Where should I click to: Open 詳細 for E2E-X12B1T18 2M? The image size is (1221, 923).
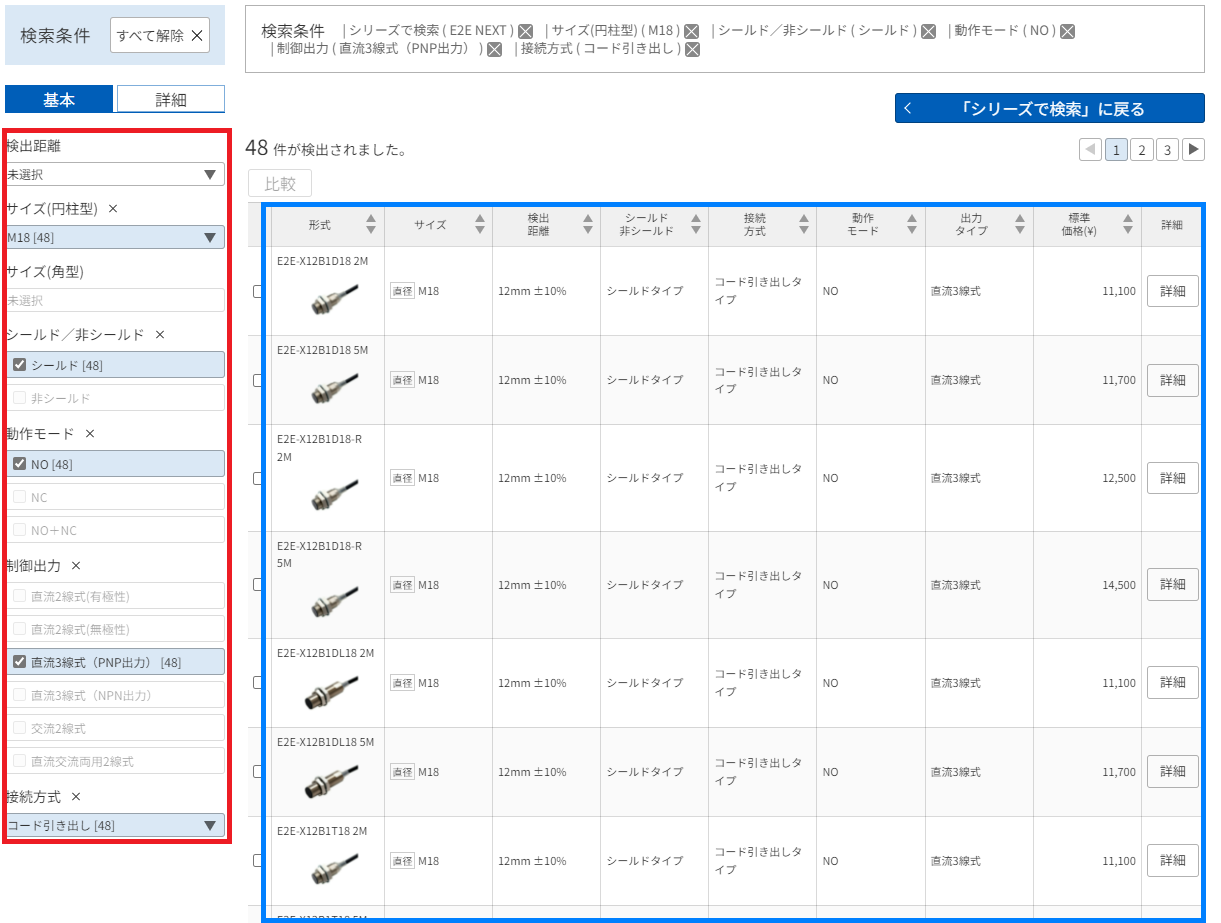[x=1172, y=860]
